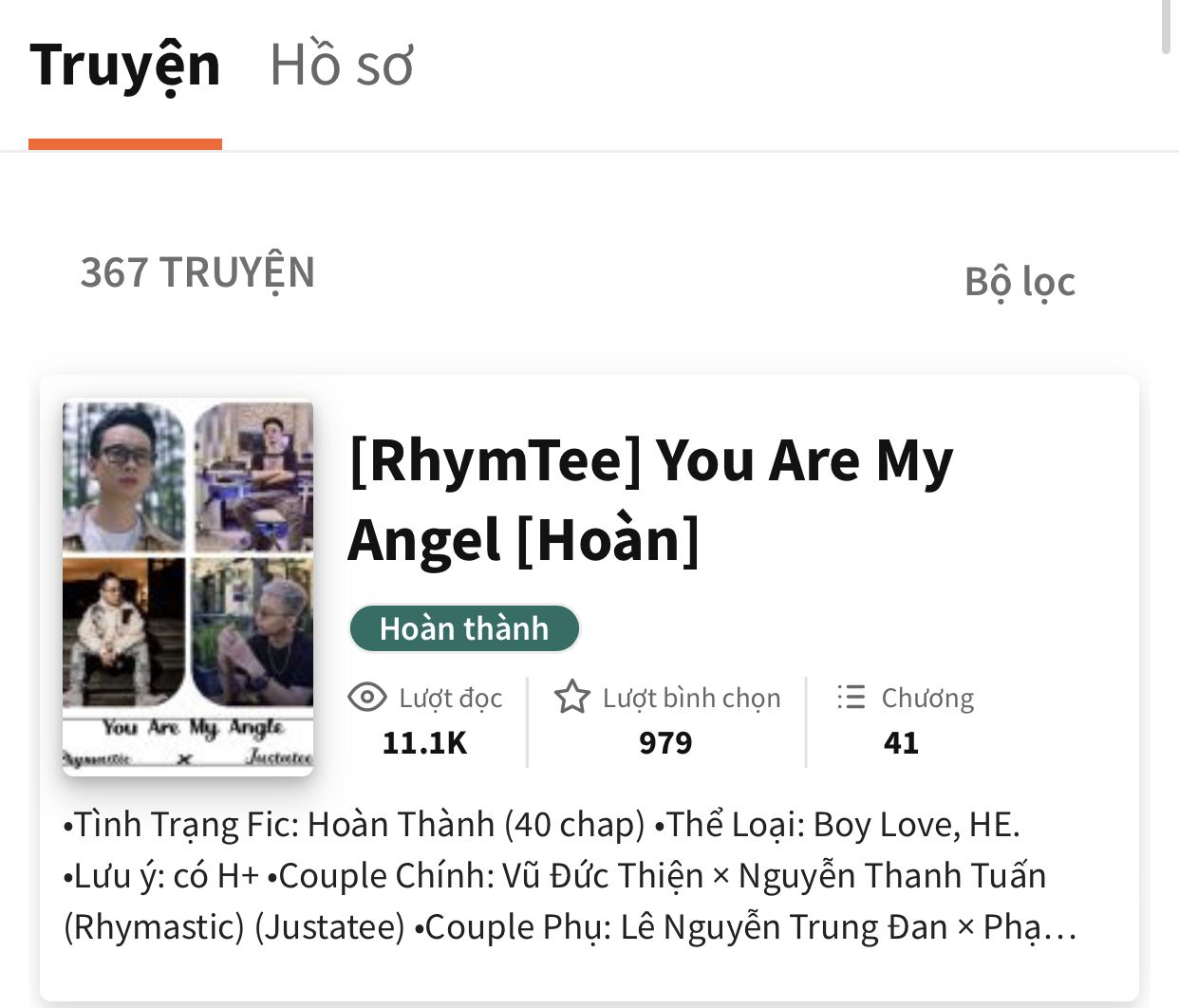This screenshot has height=1008, width=1179.
Task: Click the list icon beside Chương
Action: click(851, 698)
